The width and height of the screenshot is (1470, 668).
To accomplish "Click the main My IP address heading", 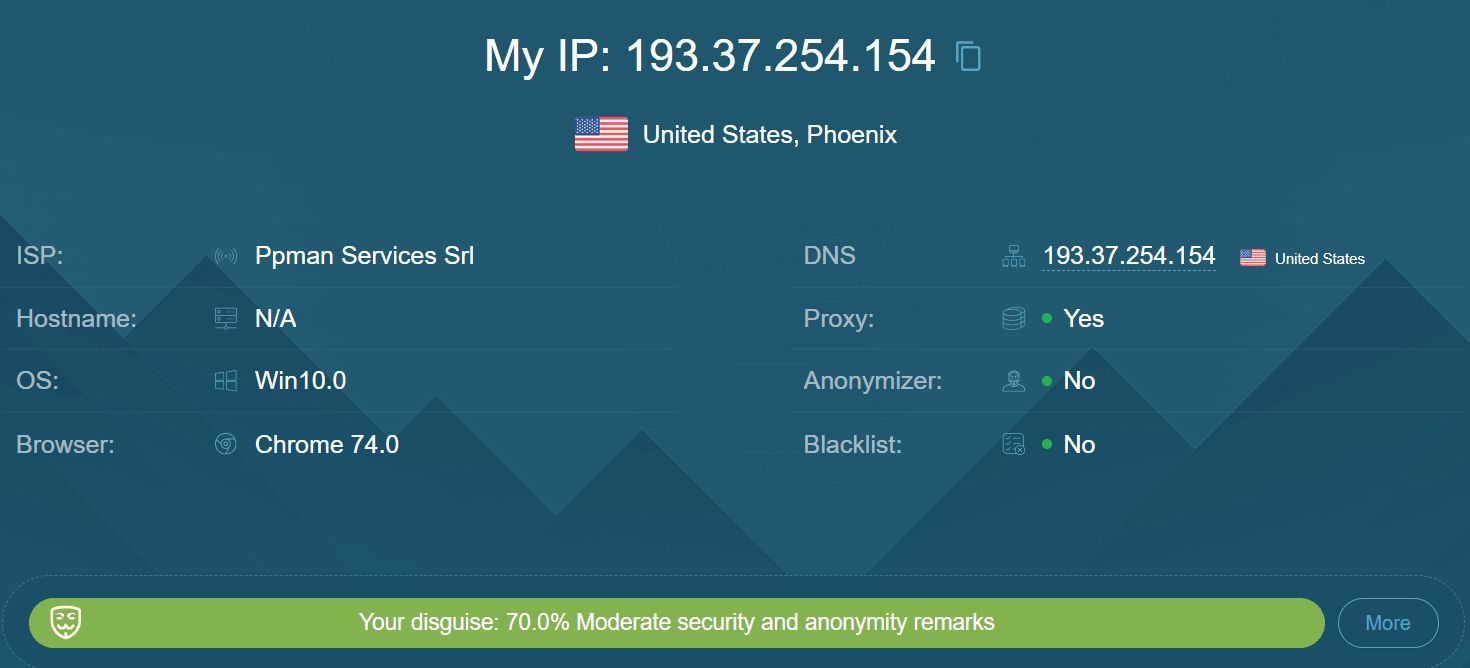I will tap(710, 56).
